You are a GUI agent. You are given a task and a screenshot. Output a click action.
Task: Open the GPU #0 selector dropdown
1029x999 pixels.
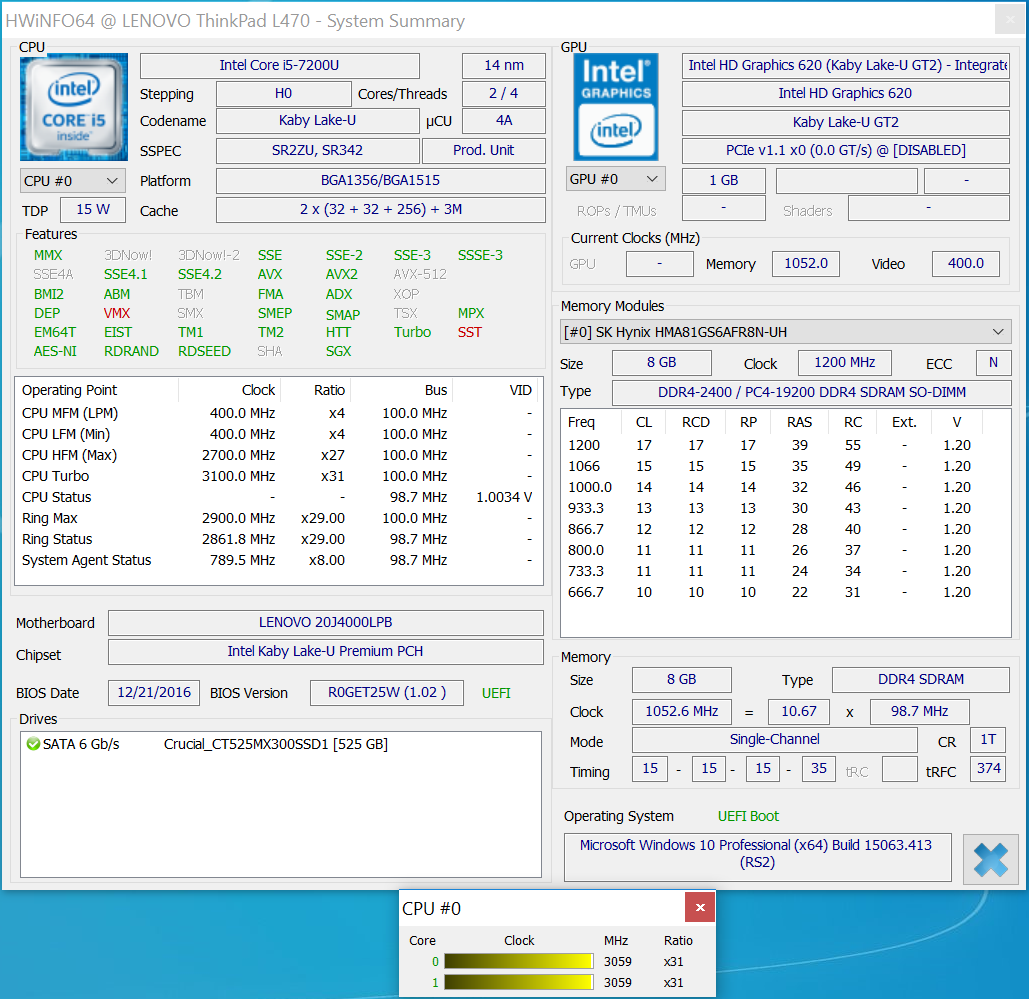pos(615,179)
